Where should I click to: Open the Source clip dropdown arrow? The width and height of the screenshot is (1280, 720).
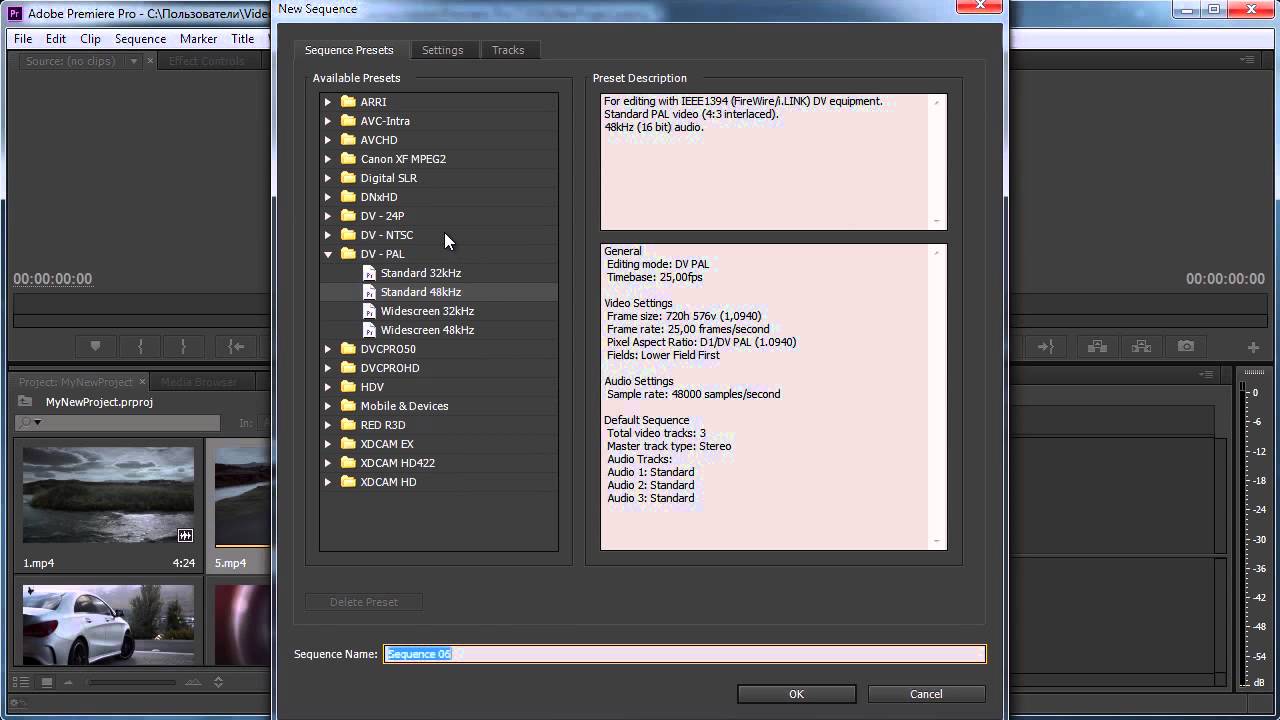click(133, 61)
